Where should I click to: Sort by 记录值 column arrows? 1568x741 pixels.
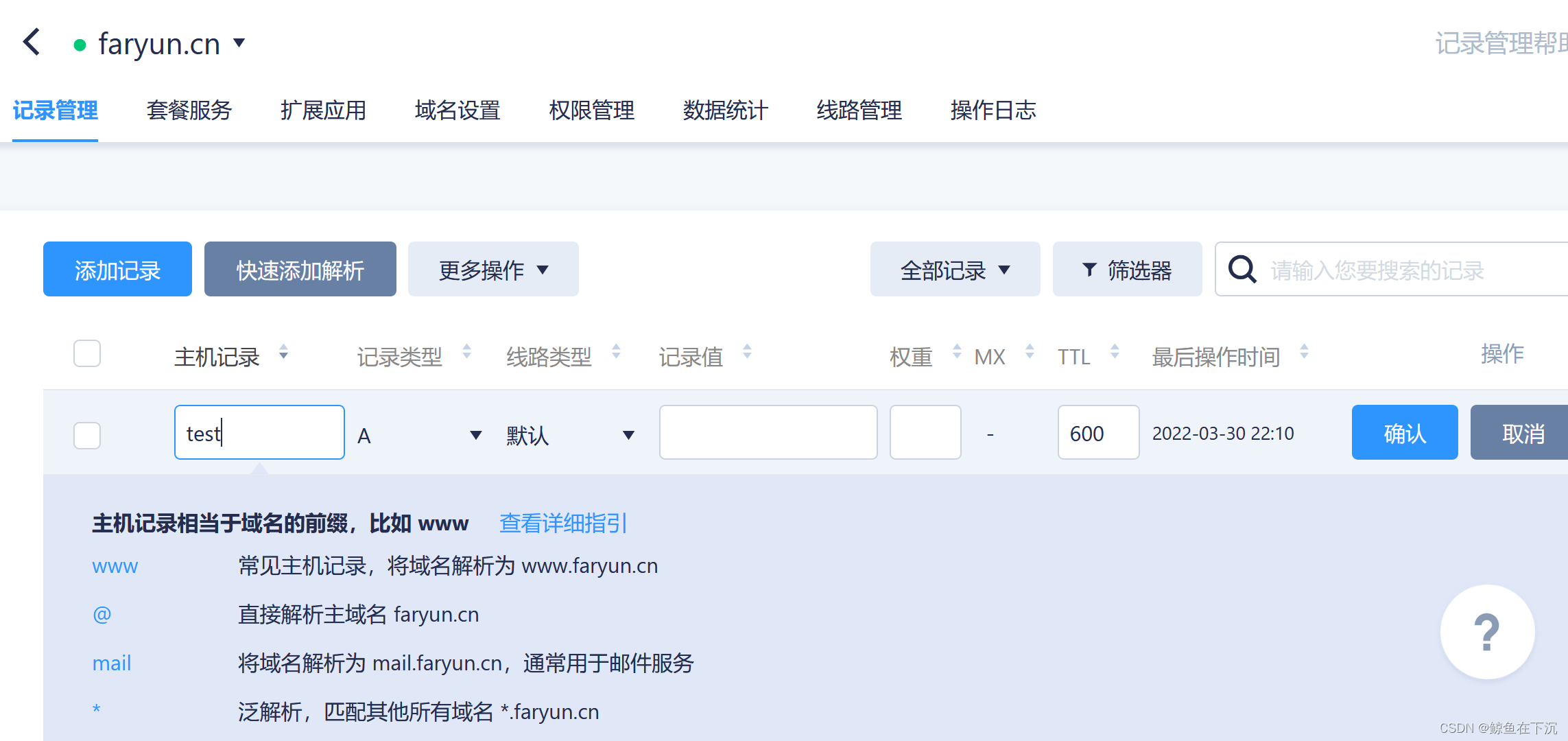[747, 352]
